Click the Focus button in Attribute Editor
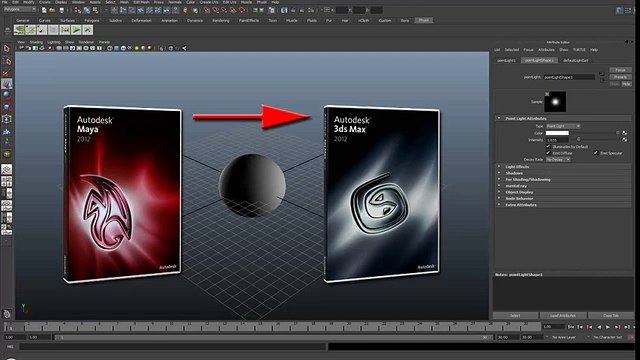Screen dimensions: 640x360 point(620,70)
